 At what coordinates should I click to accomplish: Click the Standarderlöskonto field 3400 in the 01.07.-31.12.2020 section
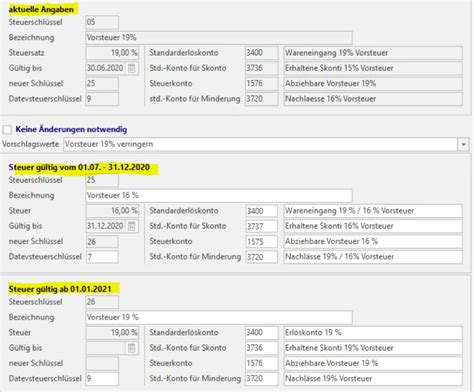pos(261,211)
